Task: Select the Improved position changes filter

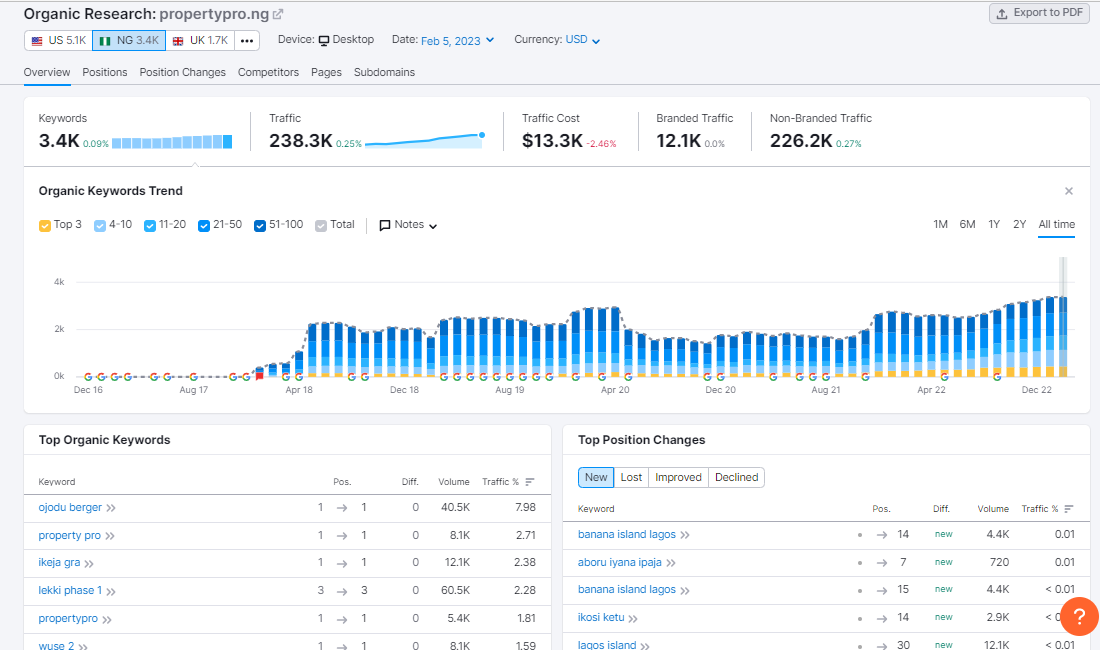Action: click(x=678, y=478)
